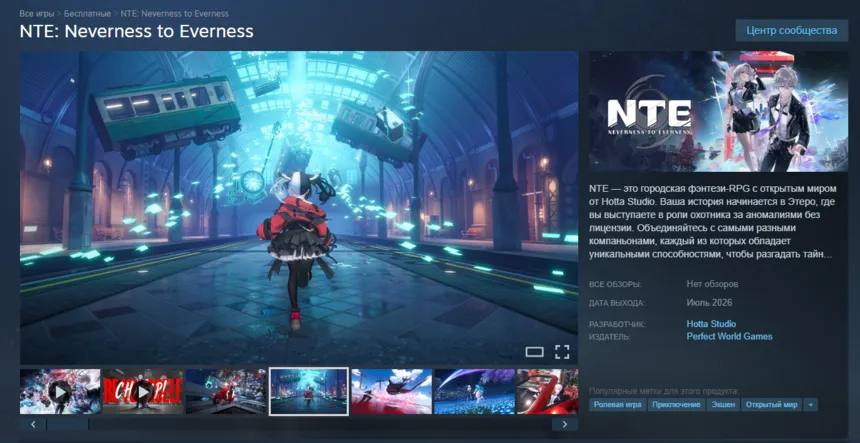Click the left arrow of thumbnail strip
860x443 pixels.
pos(33,424)
